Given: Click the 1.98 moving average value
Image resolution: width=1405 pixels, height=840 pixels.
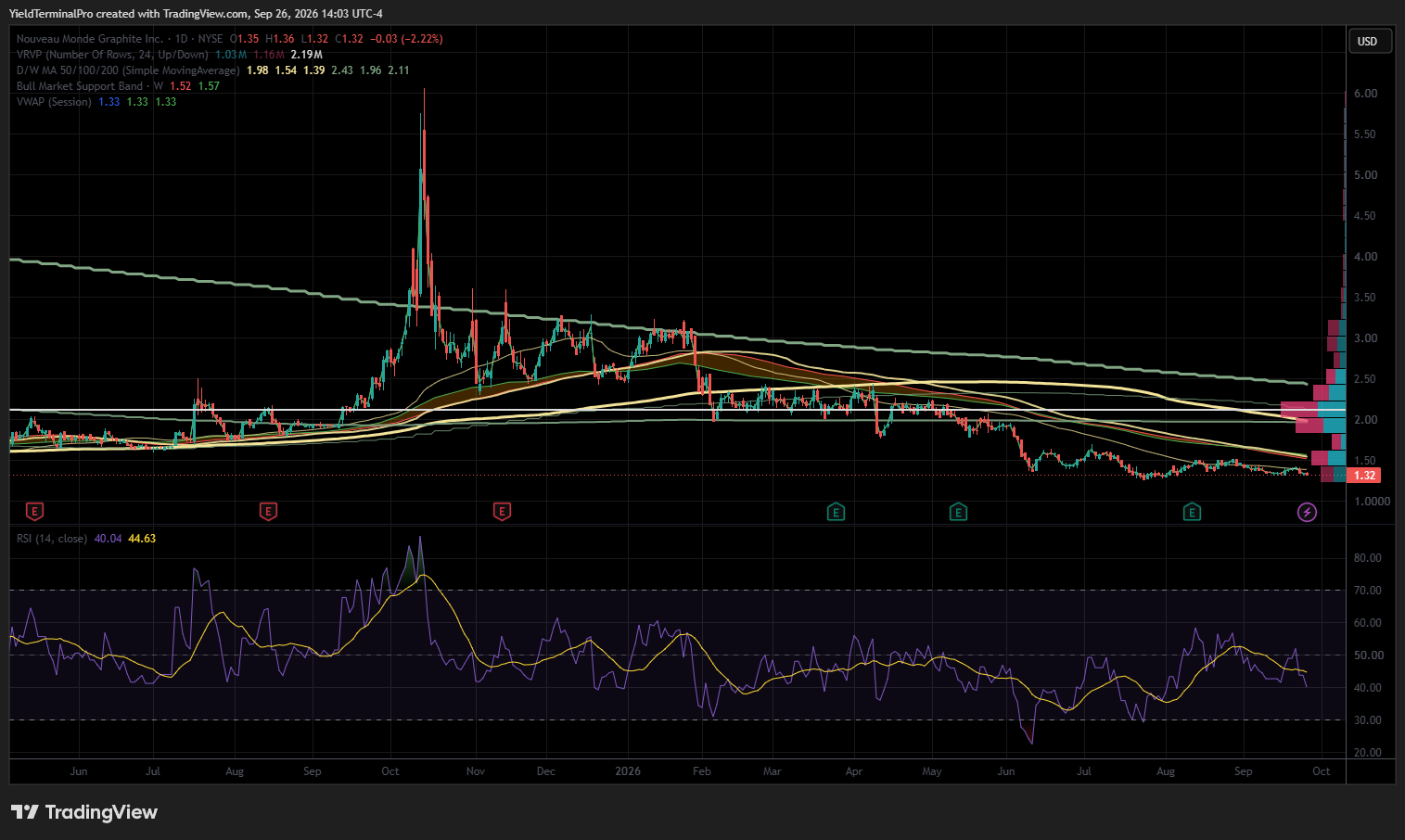Looking at the screenshot, I should (258, 70).
